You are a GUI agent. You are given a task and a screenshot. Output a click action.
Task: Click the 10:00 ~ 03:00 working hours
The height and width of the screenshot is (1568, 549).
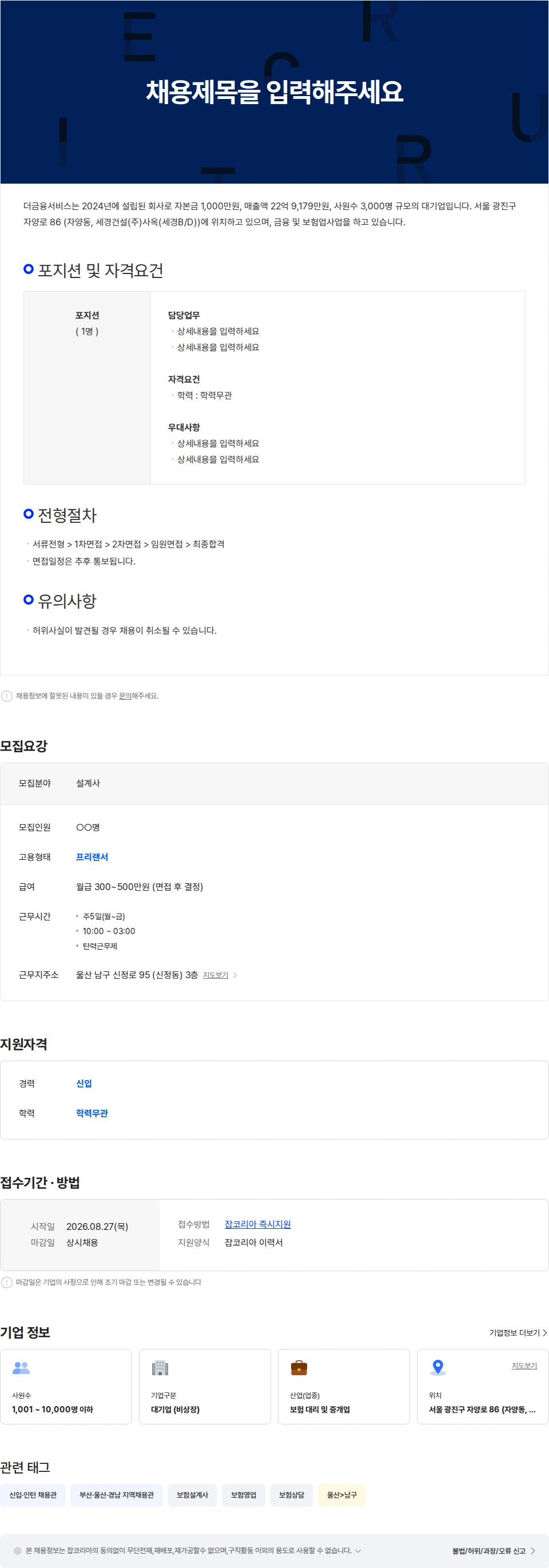click(x=109, y=931)
